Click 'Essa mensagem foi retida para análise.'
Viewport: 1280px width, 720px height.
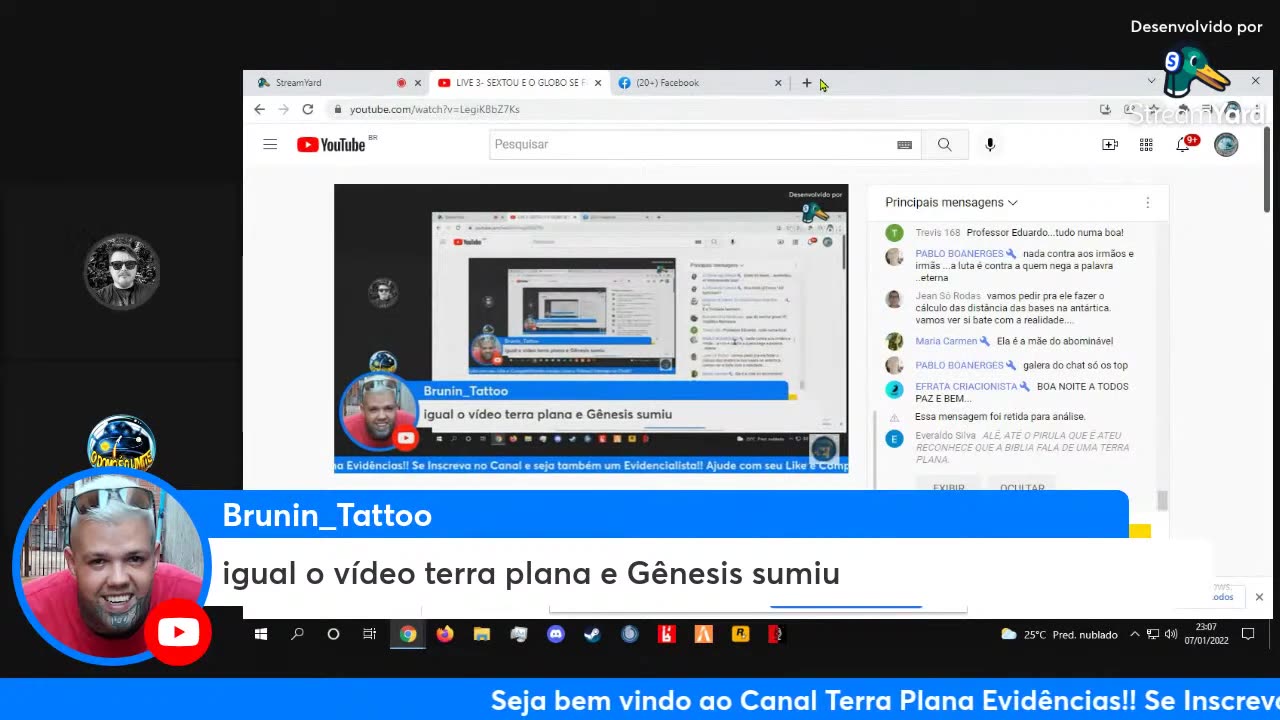tap(1000, 416)
